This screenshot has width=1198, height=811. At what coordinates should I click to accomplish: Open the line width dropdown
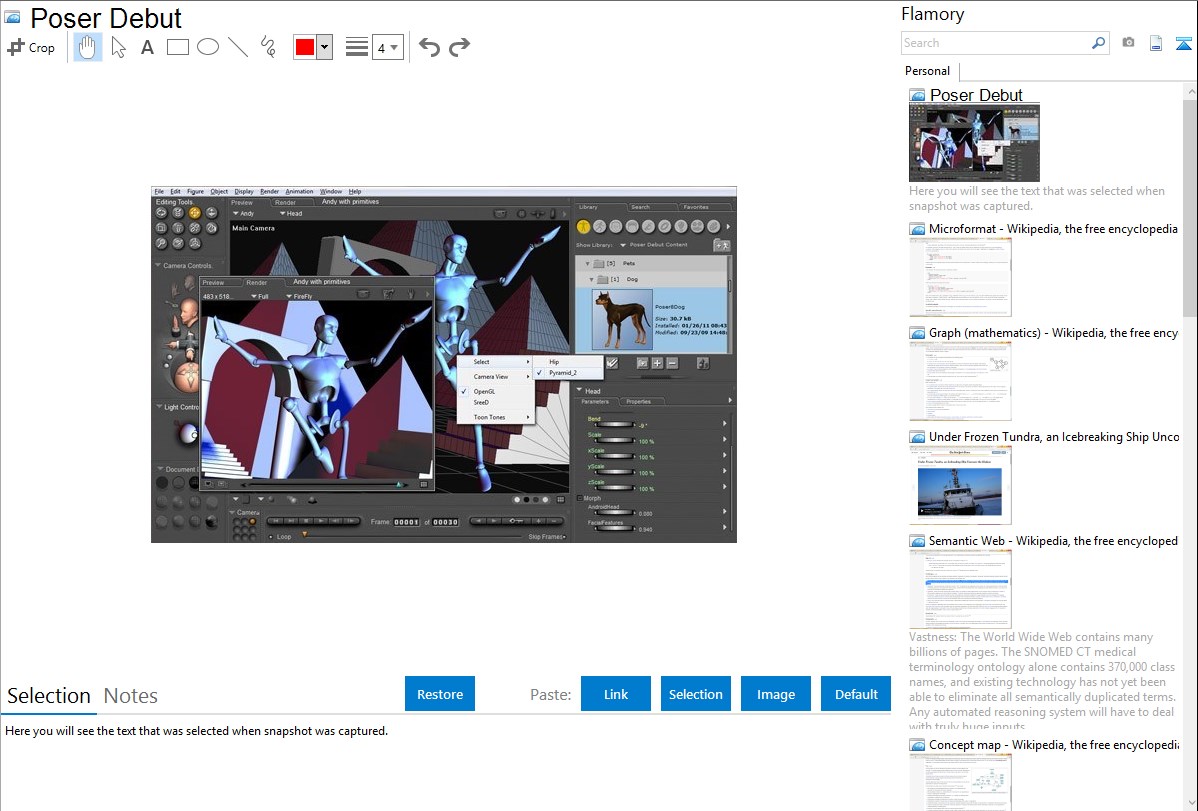pyautogui.click(x=387, y=47)
